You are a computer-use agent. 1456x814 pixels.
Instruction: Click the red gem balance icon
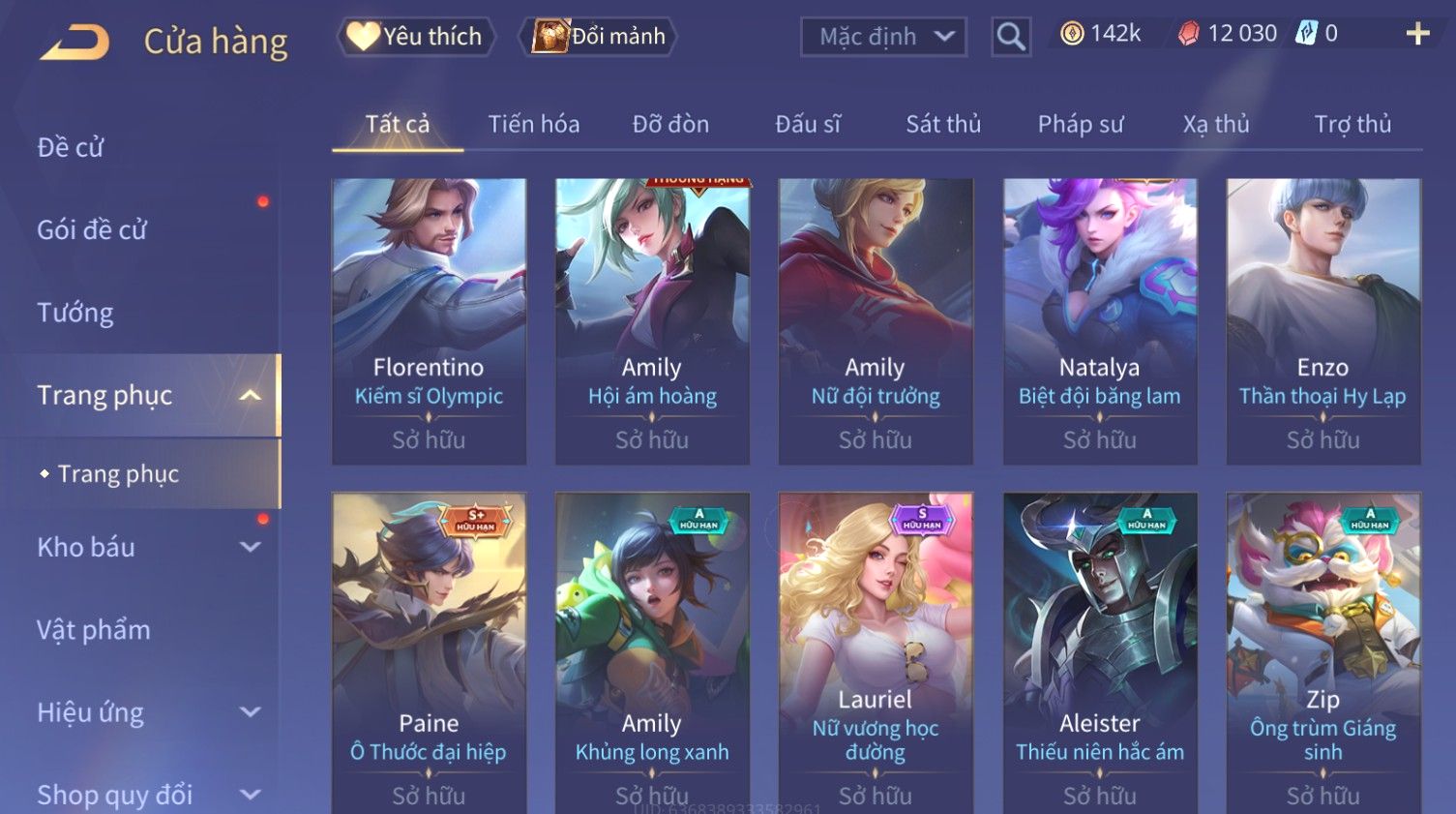pos(1188,34)
